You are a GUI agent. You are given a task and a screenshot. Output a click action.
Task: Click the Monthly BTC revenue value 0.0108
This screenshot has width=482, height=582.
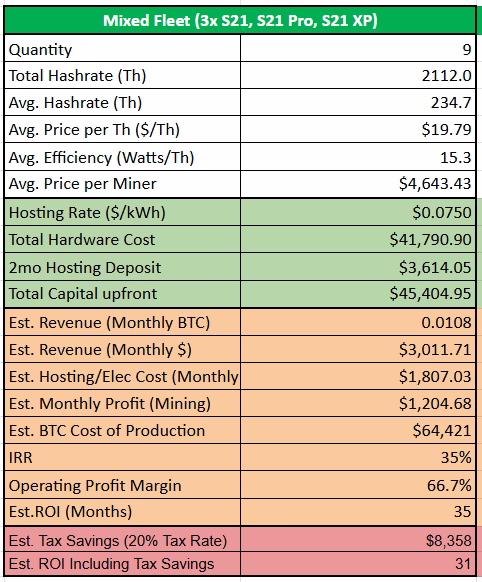pyautogui.click(x=358, y=322)
